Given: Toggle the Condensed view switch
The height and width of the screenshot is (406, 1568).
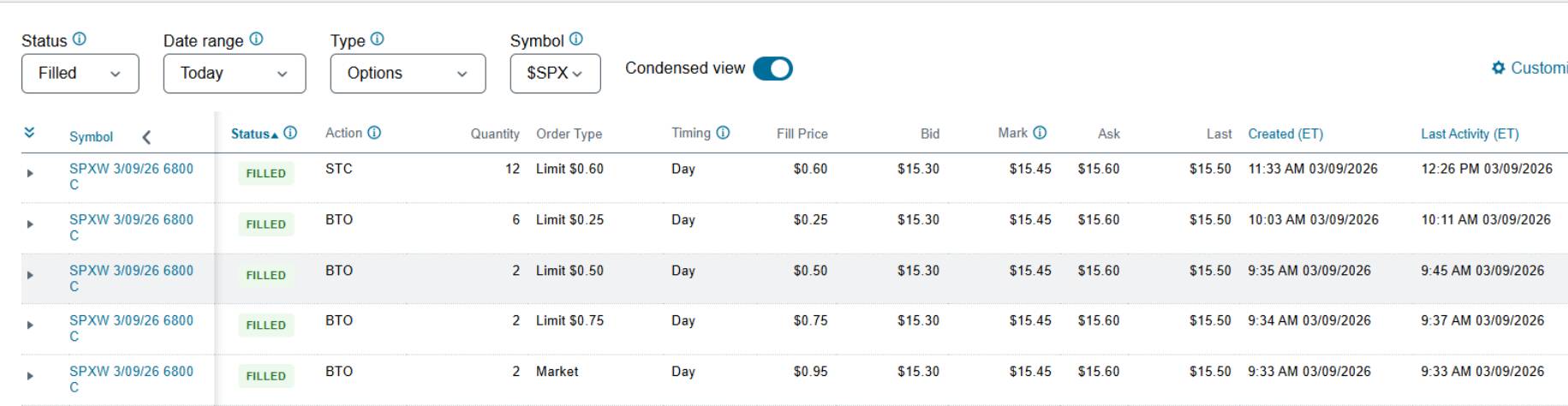Looking at the screenshot, I should click(x=772, y=69).
